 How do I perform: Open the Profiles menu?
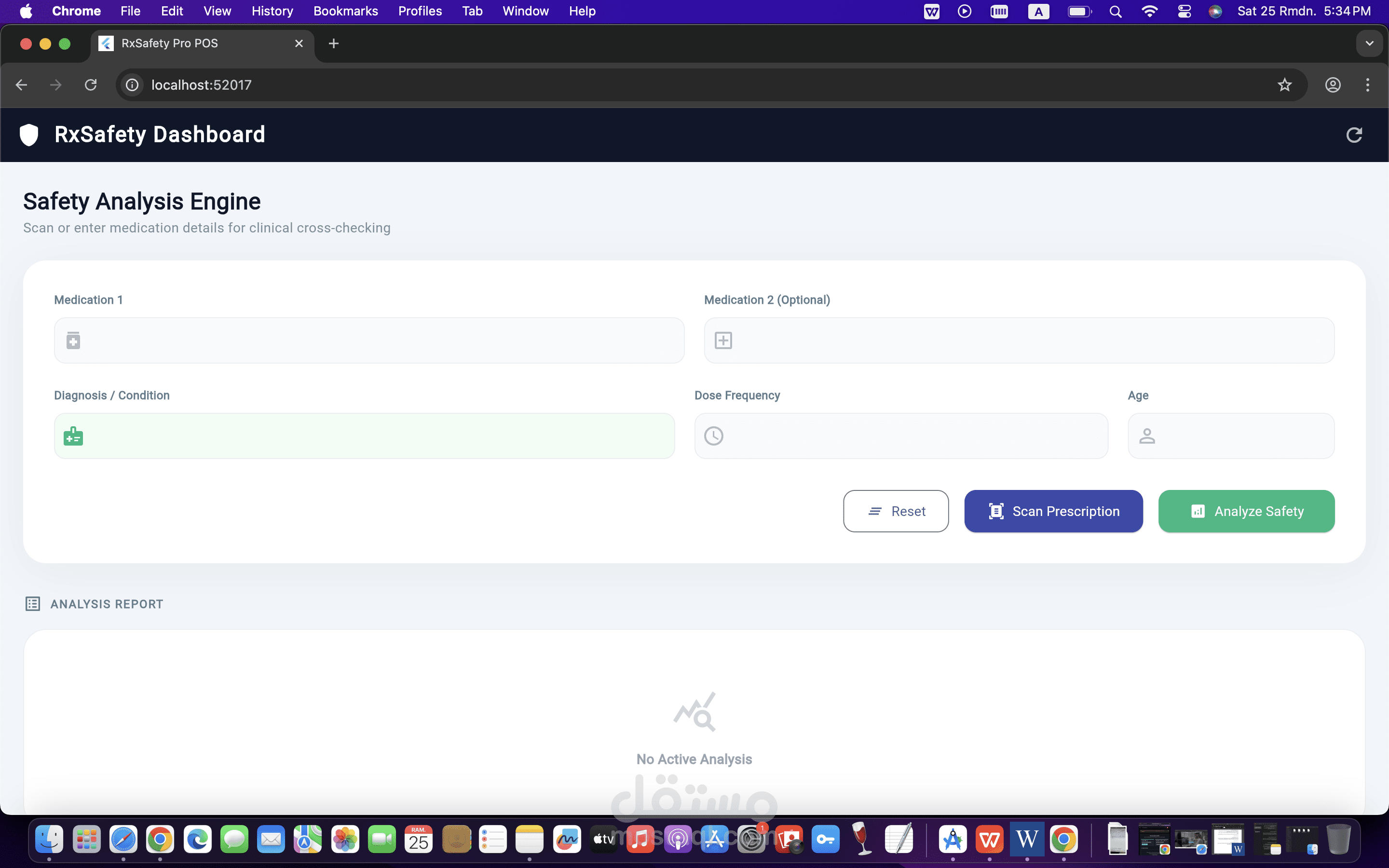(x=420, y=12)
